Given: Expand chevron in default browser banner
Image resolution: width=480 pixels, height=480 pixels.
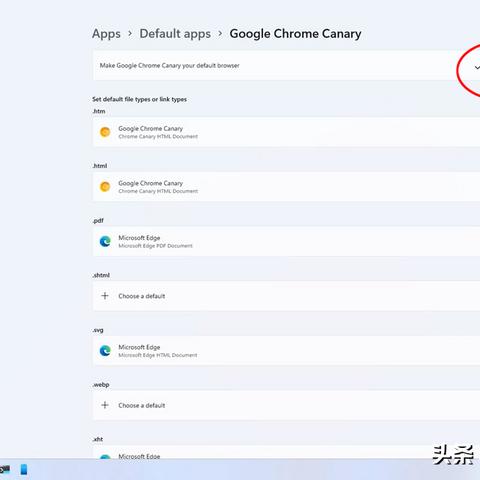Looking at the screenshot, I should coord(477,68).
